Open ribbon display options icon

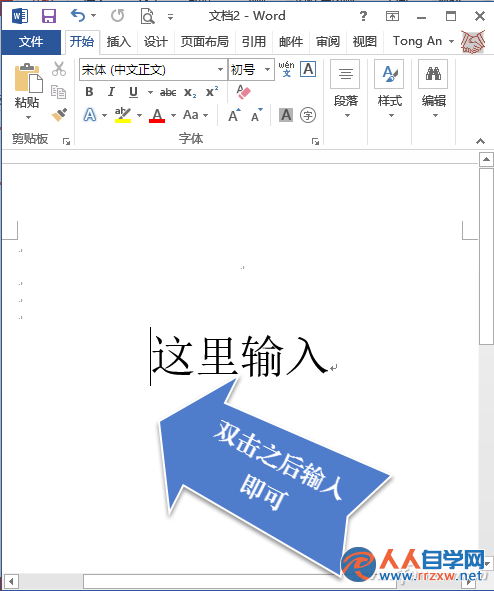click(x=392, y=16)
